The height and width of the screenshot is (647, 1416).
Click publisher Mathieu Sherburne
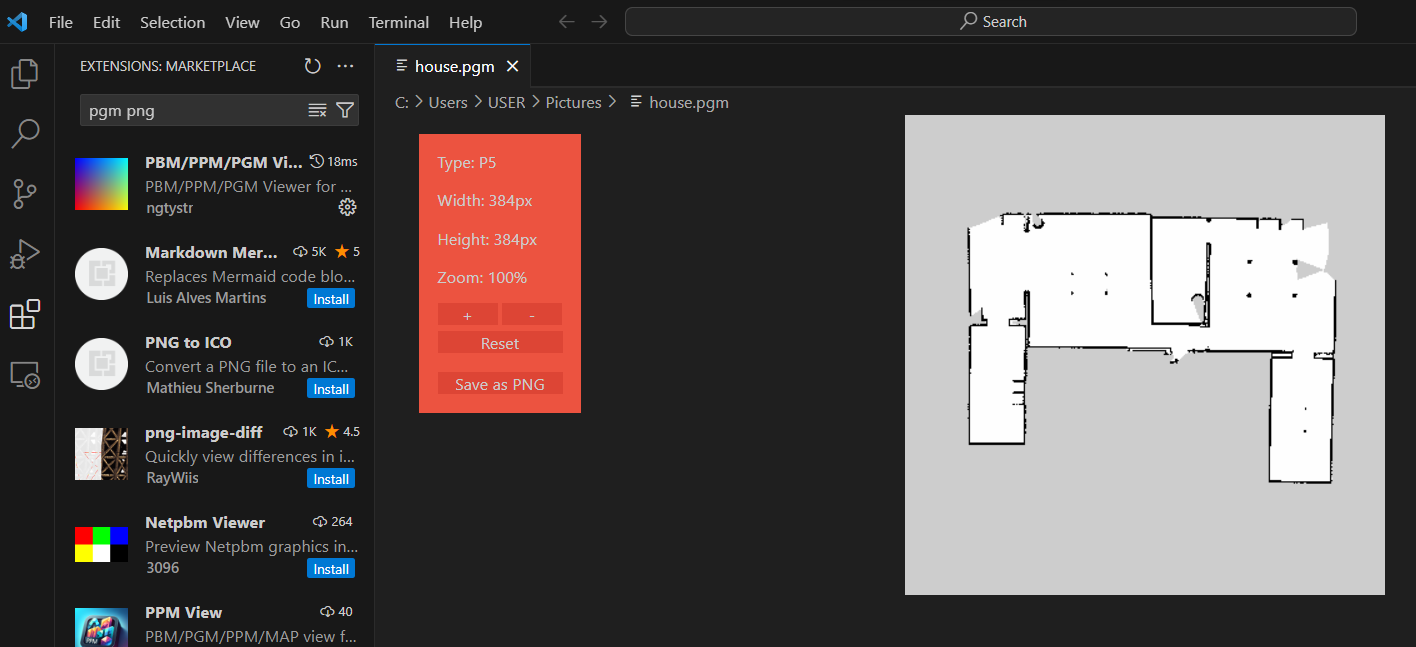click(210, 388)
